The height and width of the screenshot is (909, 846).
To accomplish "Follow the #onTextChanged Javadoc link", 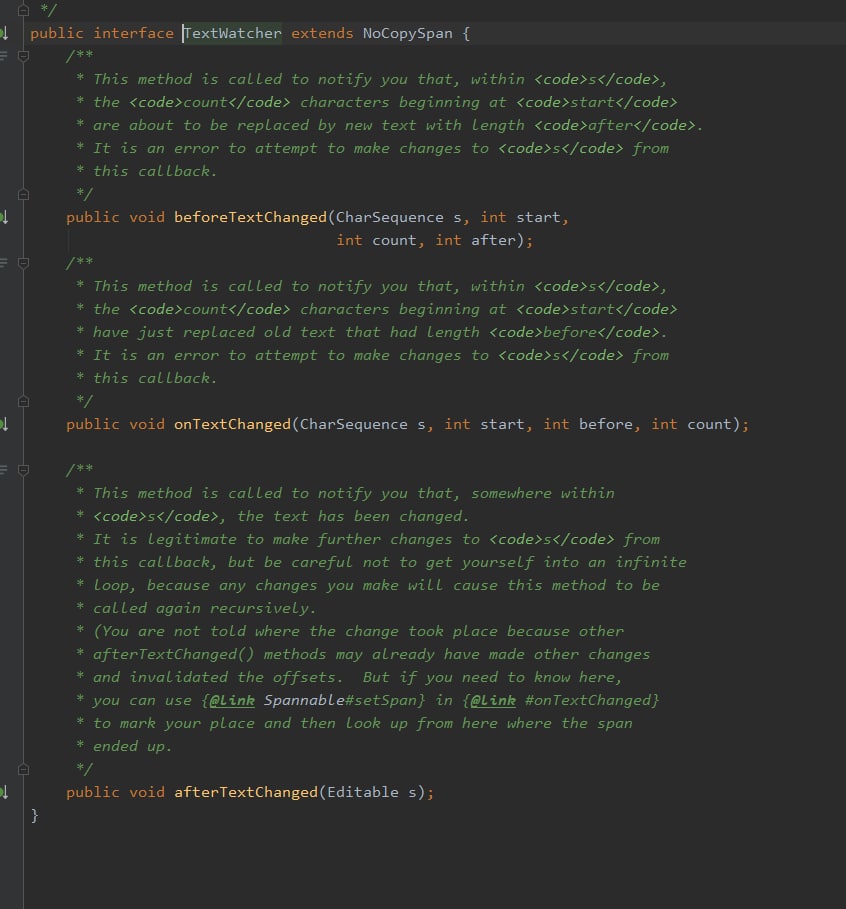I will click(x=587, y=700).
